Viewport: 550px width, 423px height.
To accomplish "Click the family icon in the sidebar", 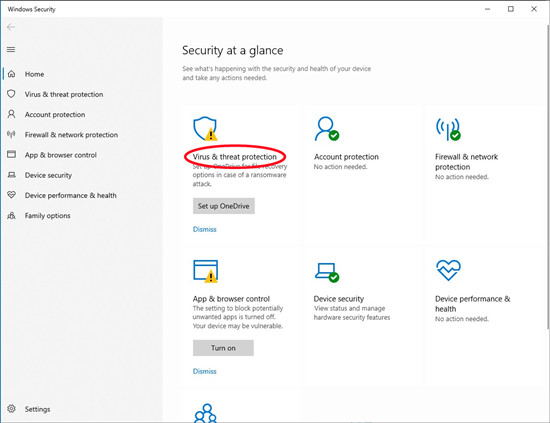I will (12, 215).
